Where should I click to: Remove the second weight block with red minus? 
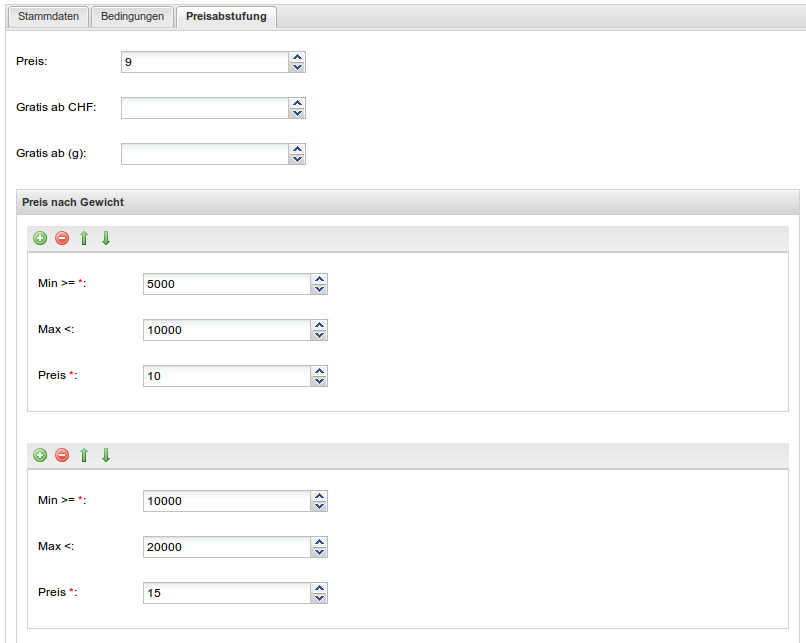[62, 455]
